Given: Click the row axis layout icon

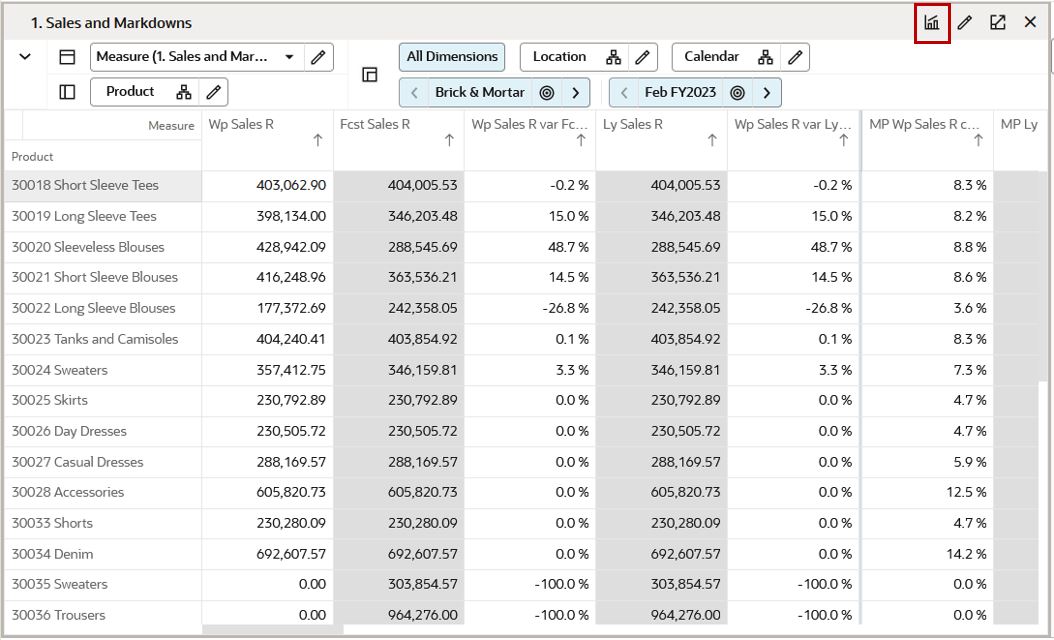Looking at the screenshot, I should 67,91.
